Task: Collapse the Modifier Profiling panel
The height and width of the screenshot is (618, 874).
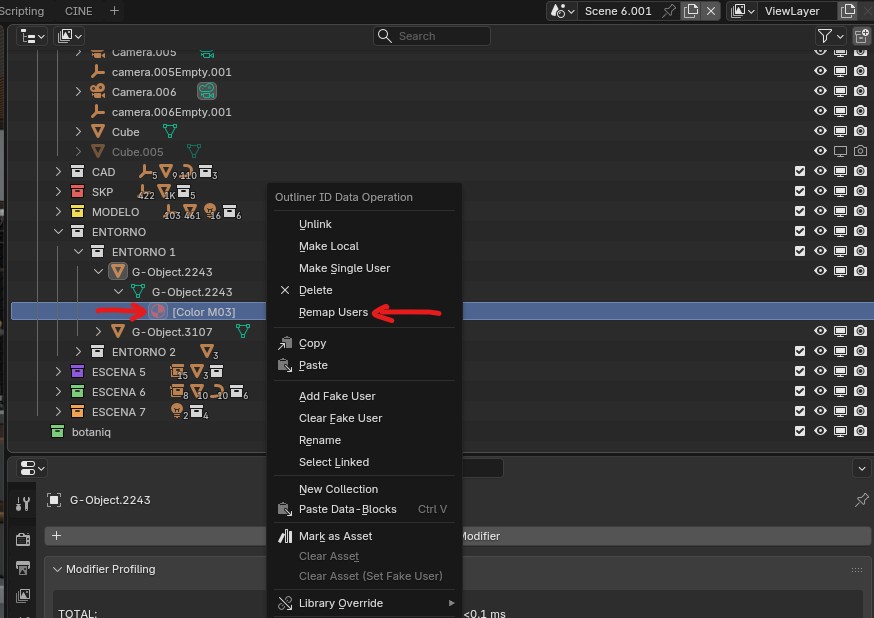Action: [57, 569]
